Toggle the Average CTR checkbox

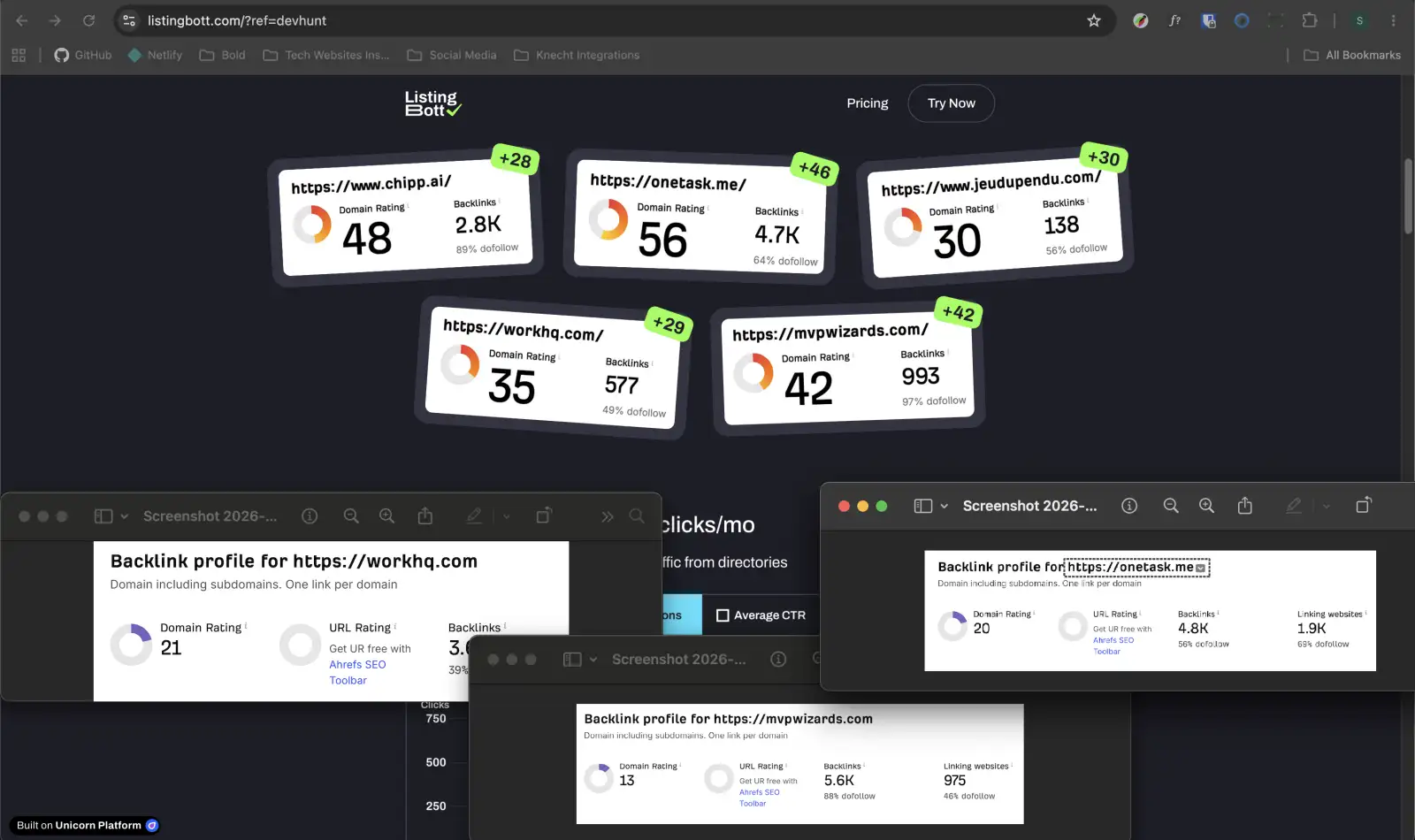pyautogui.click(x=723, y=615)
